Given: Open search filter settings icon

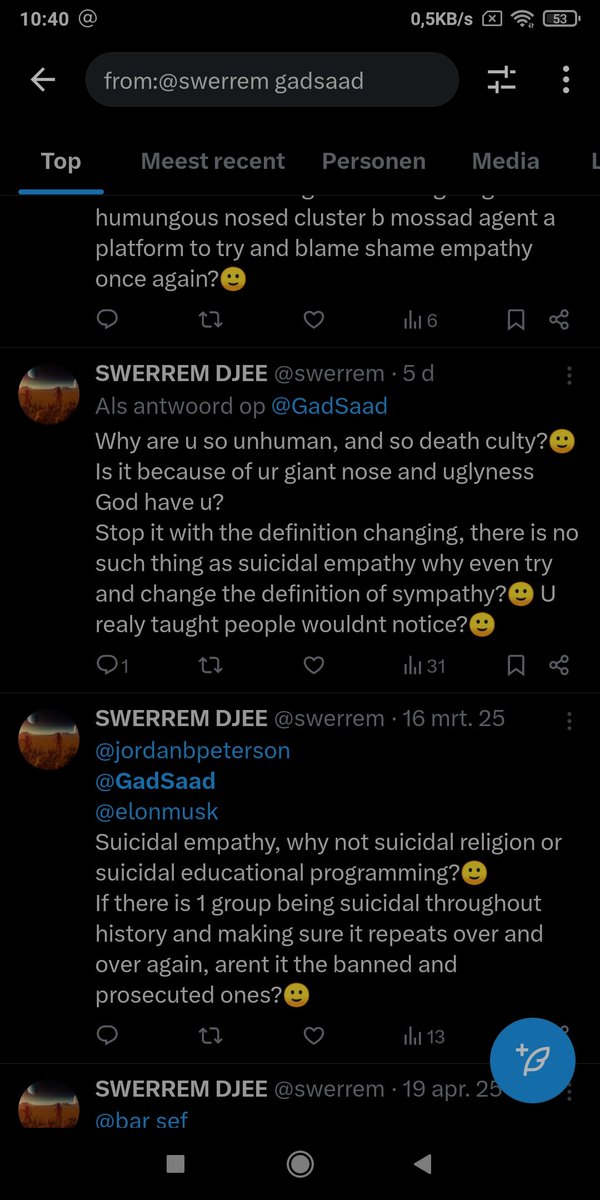Looking at the screenshot, I should [x=501, y=80].
